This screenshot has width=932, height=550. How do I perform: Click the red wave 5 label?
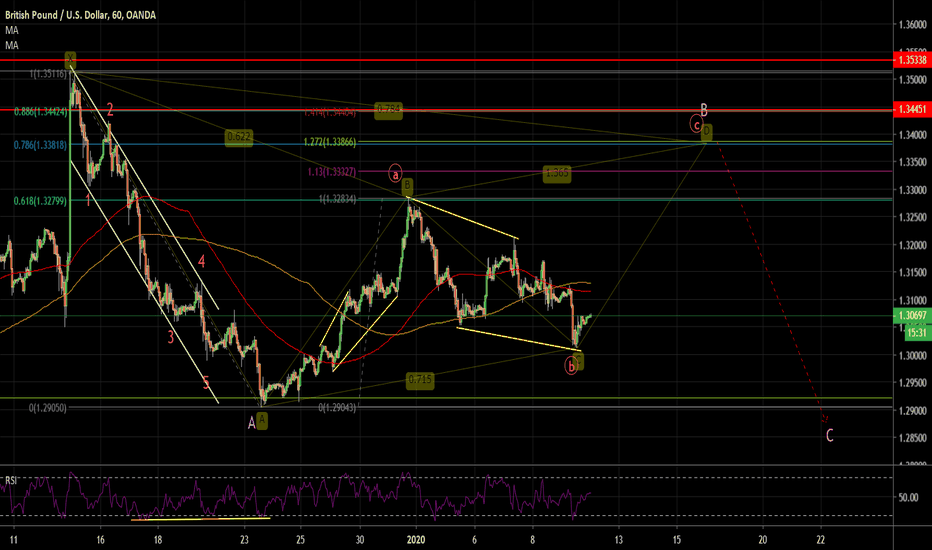[x=206, y=383]
